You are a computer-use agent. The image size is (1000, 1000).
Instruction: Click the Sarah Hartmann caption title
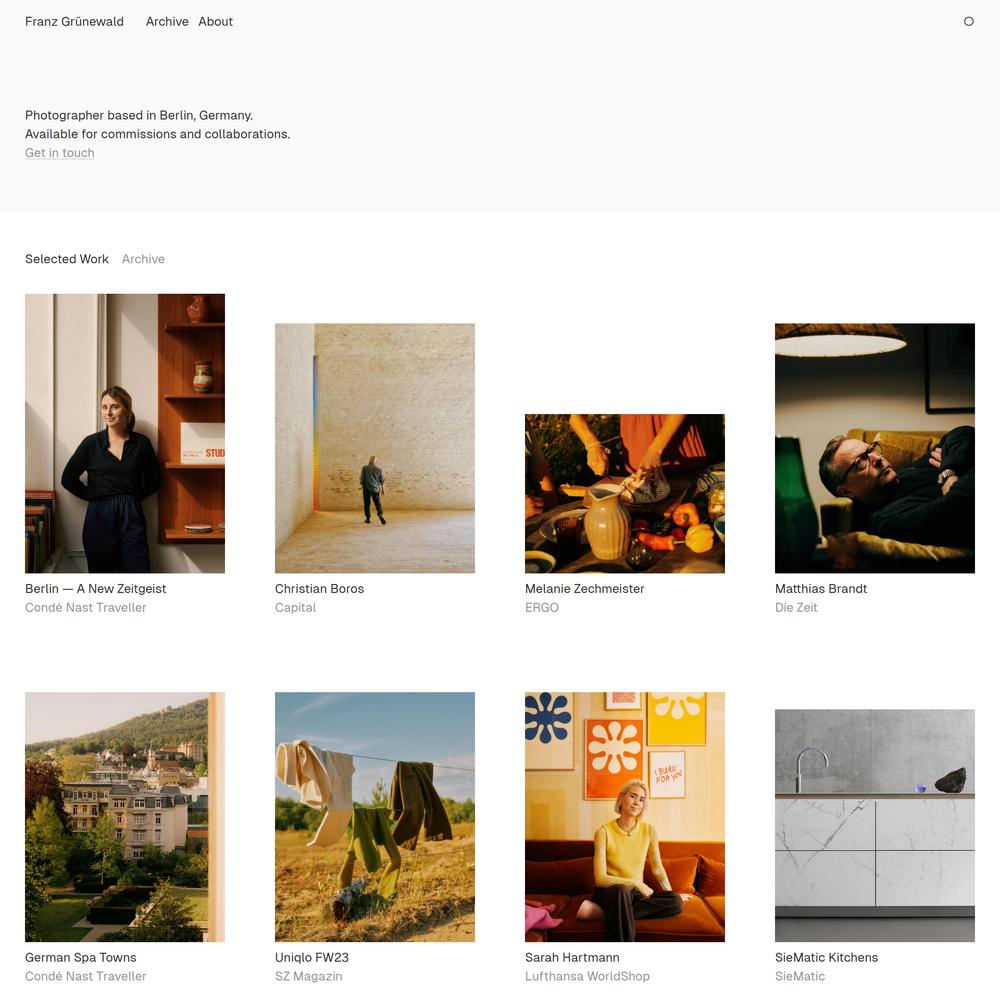[572, 957]
